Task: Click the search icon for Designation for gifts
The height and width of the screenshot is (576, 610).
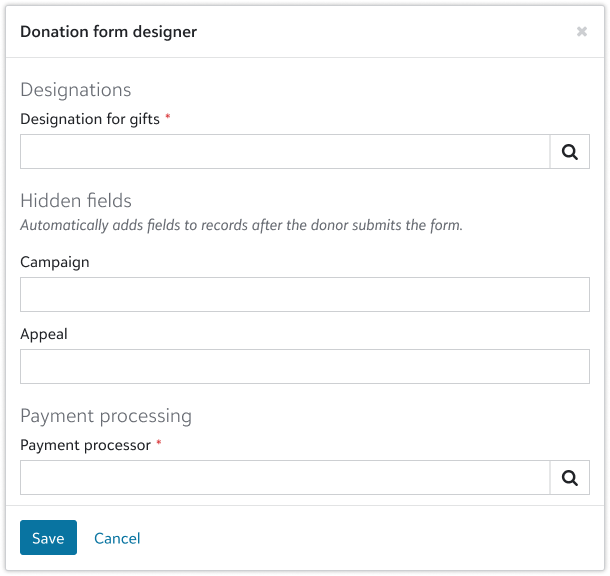Action: pyautogui.click(x=570, y=152)
